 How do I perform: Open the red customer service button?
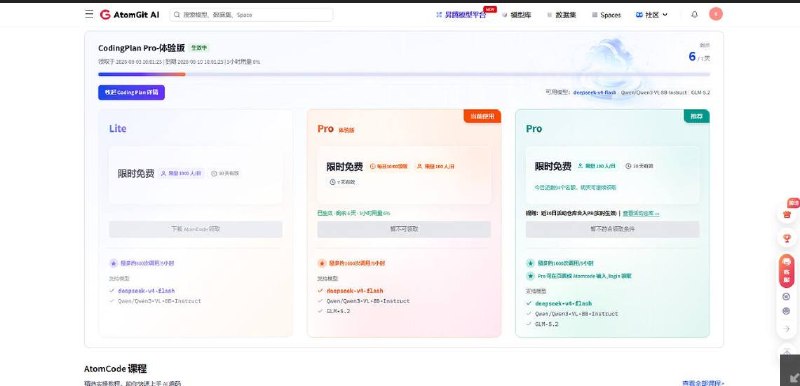click(x=786, y=271)
